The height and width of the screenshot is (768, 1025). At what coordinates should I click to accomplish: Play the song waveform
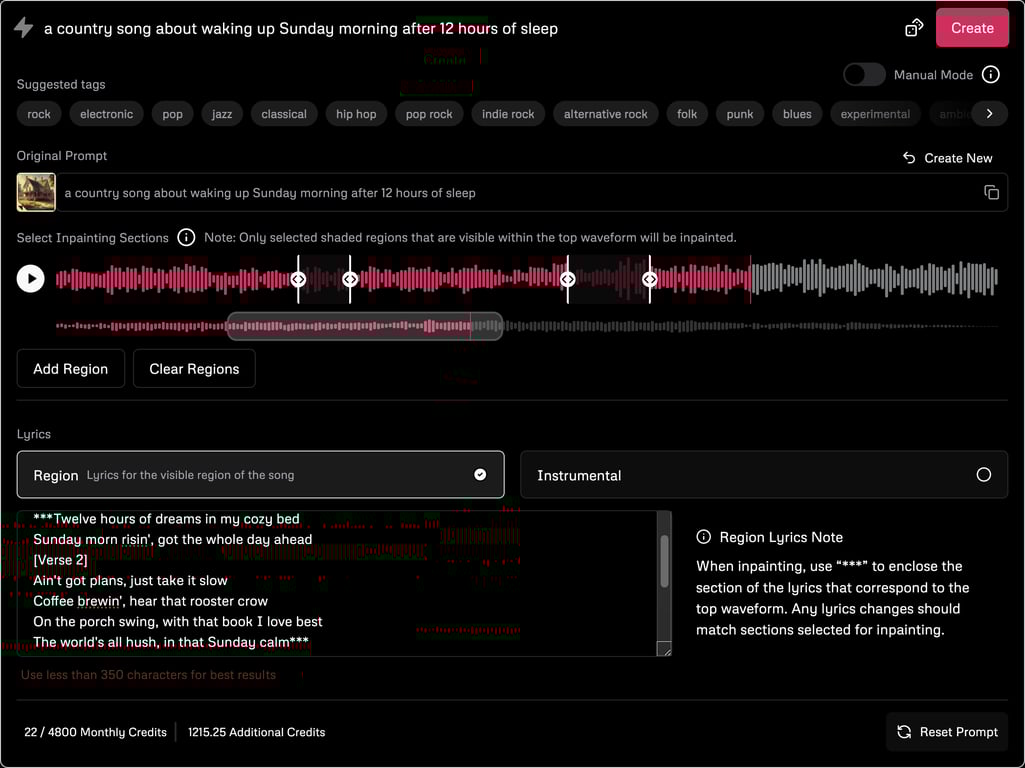31,279
